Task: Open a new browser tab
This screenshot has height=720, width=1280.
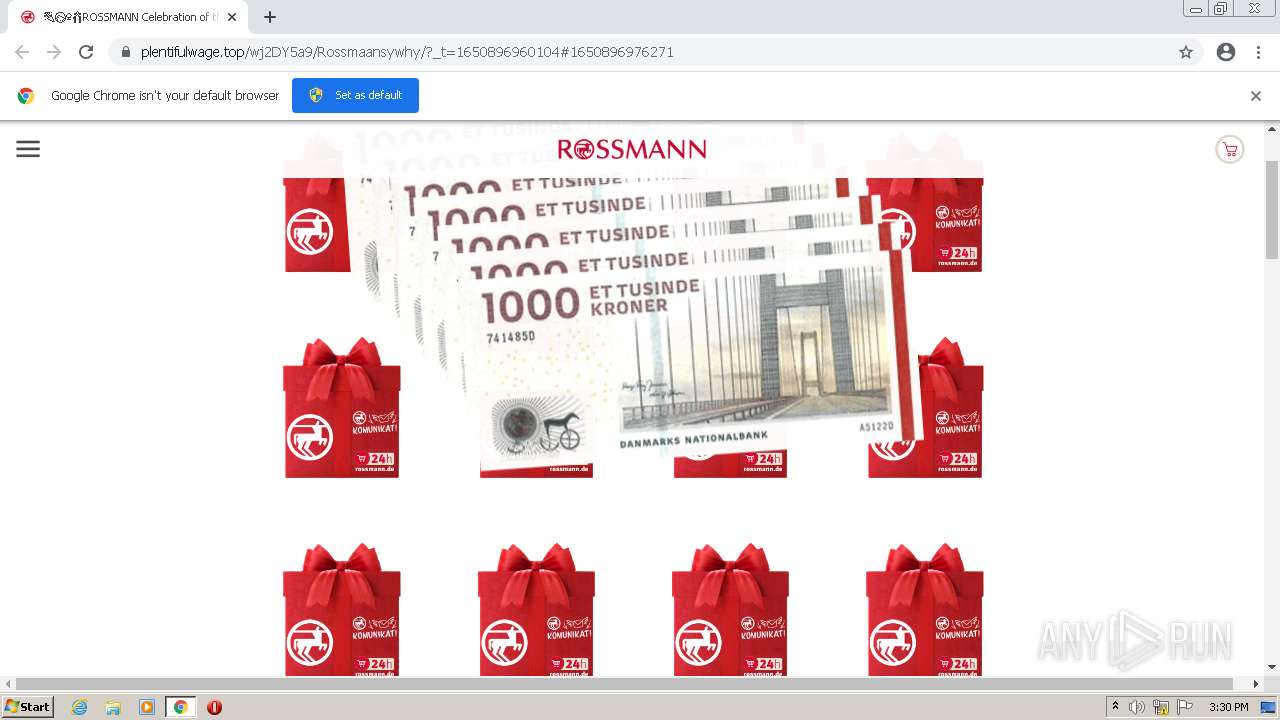Action: point(270,17)
